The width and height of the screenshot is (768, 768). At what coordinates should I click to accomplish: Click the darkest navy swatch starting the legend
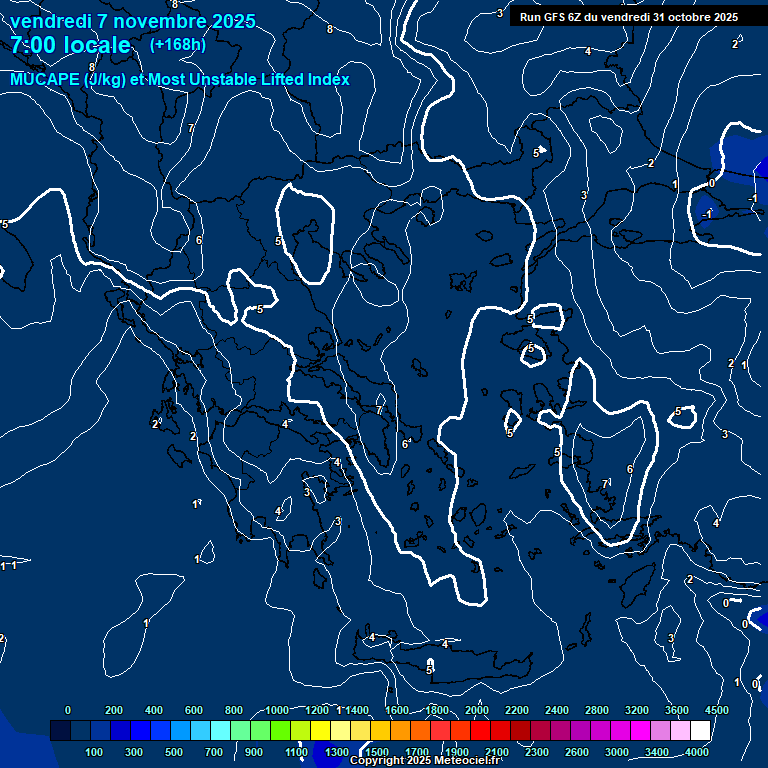(x=60, y=730)
